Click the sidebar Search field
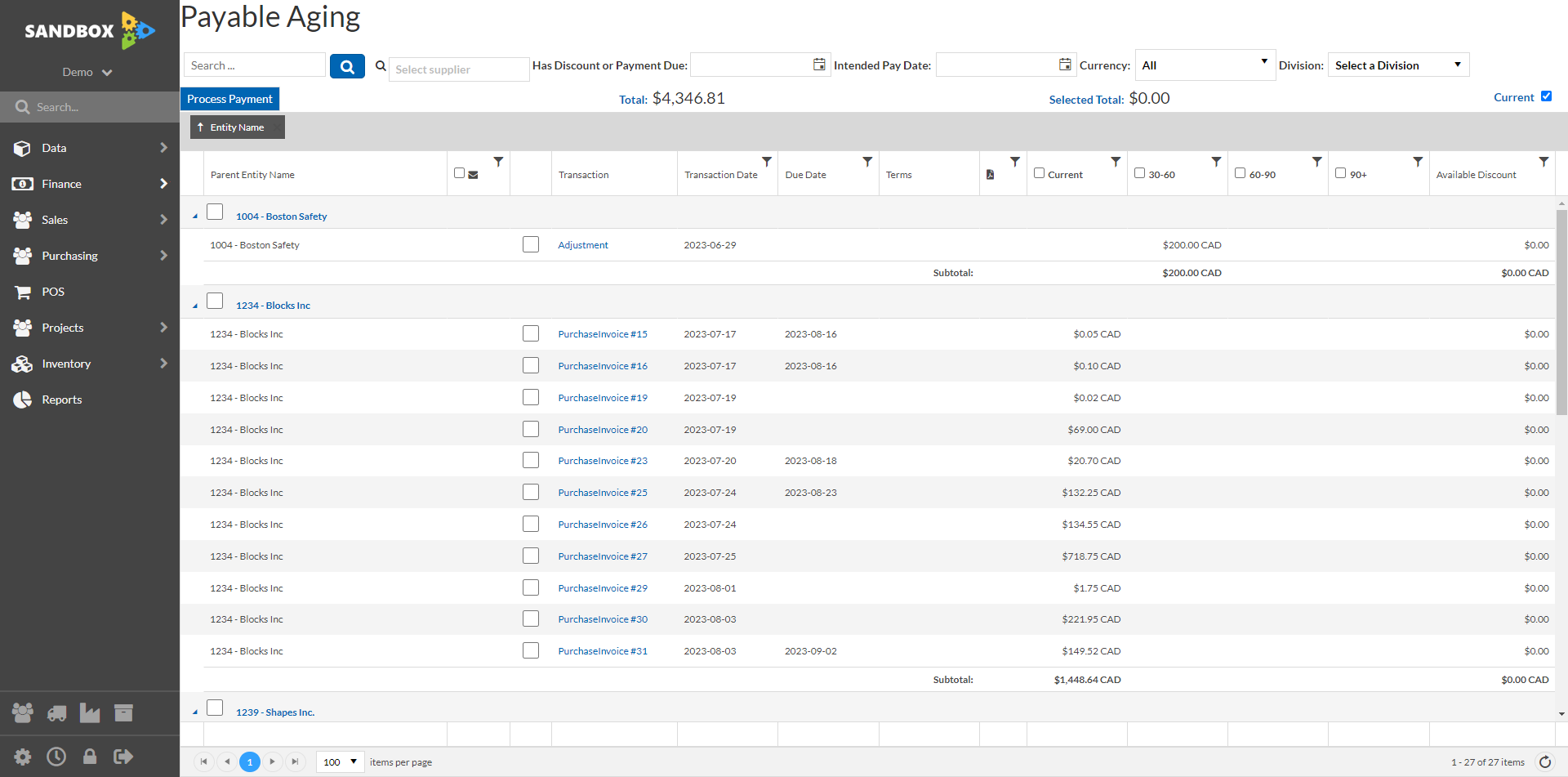The width and height of the screenshot is (1568, 777). pyautogui.click(x=90, y=107)
